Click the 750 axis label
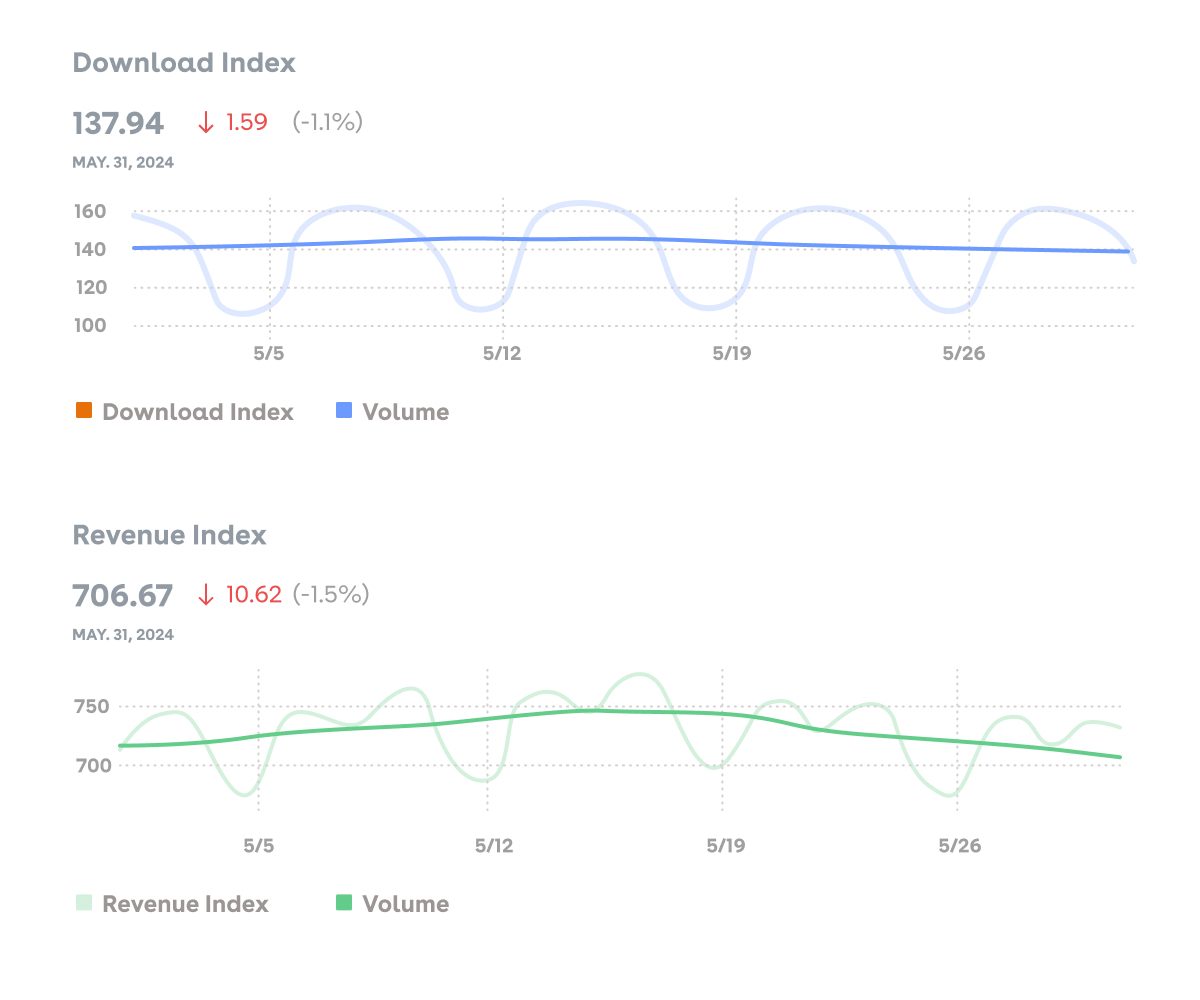 (x=90, y=707)
